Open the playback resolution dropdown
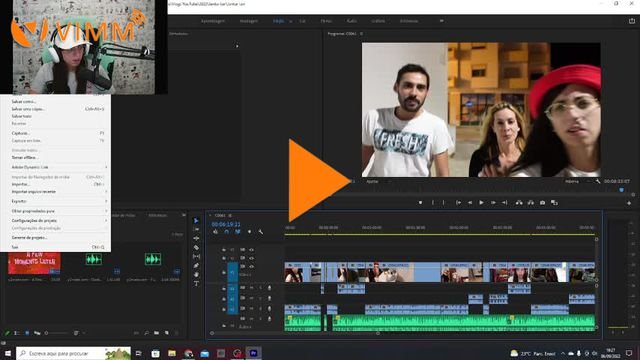This screenshot has width=640, height=360. pyautogui.click(x=577, y=181)
